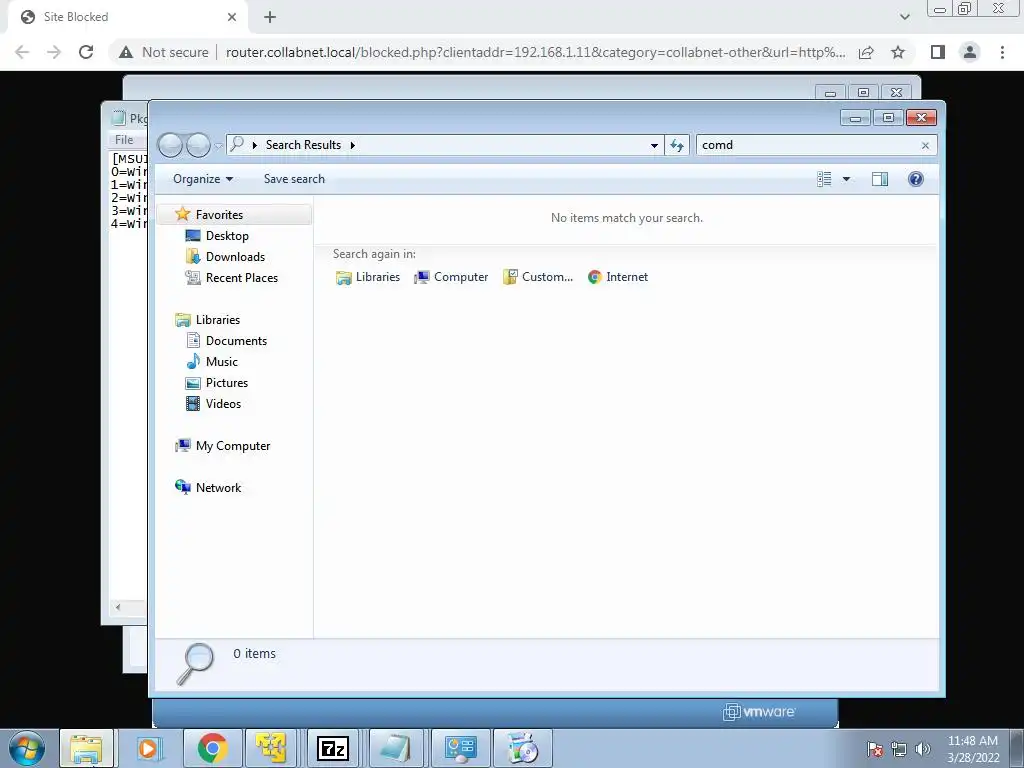Image resolution: width=1024 pixels, height=768 pixels.
Task: Open 7-Zip from taskbar
Action: [x=332, y=748]
